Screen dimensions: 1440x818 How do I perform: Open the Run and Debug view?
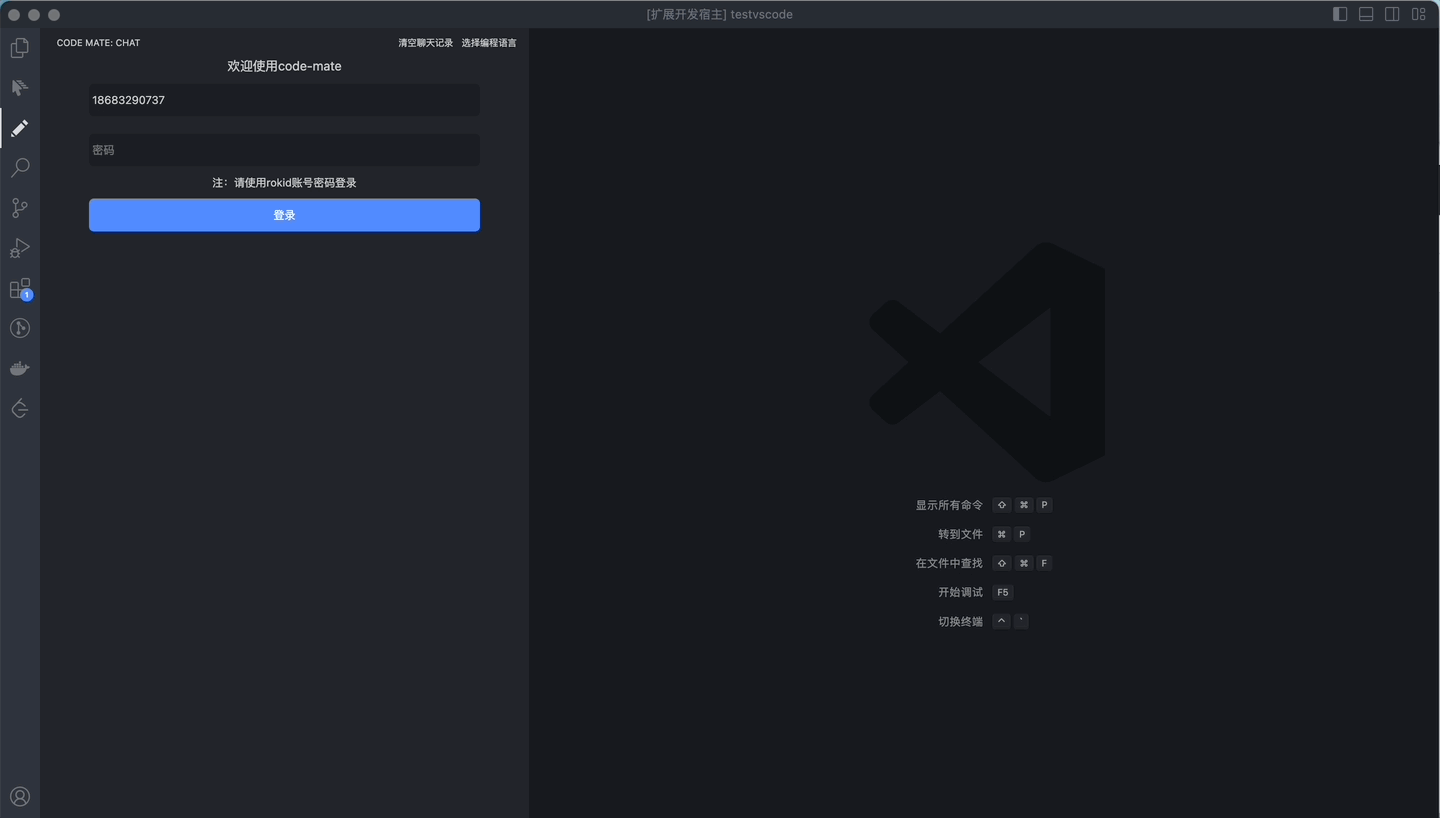(20, 248)
